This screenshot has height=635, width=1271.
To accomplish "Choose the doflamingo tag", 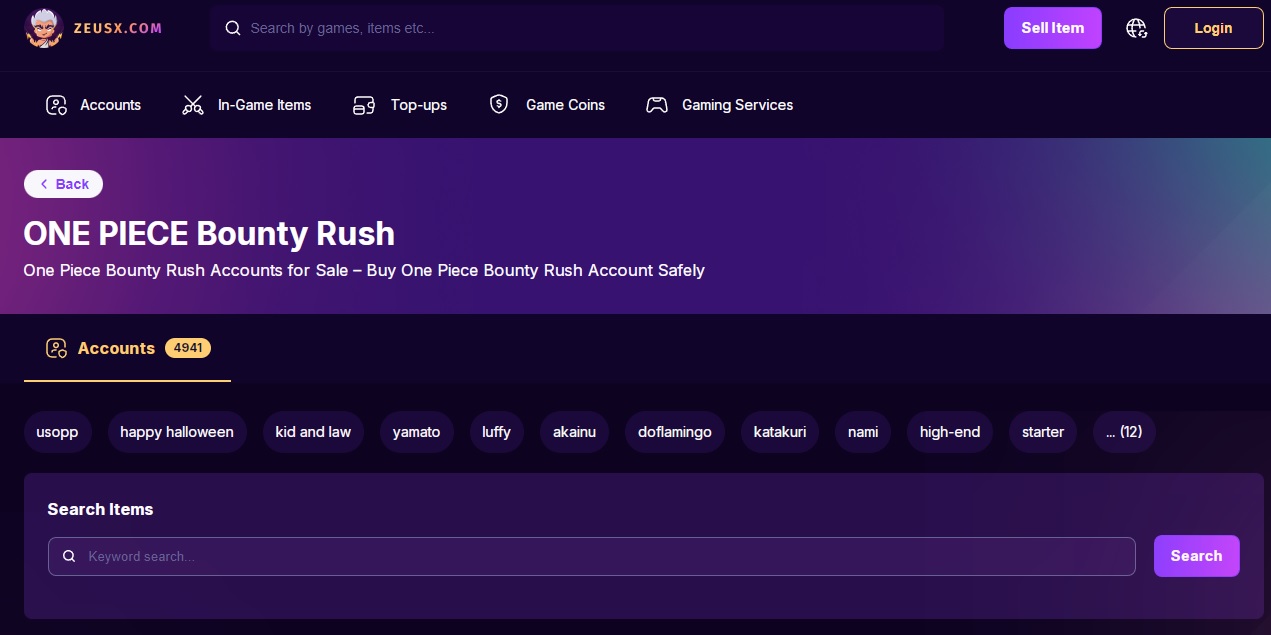I will [675, 432].
